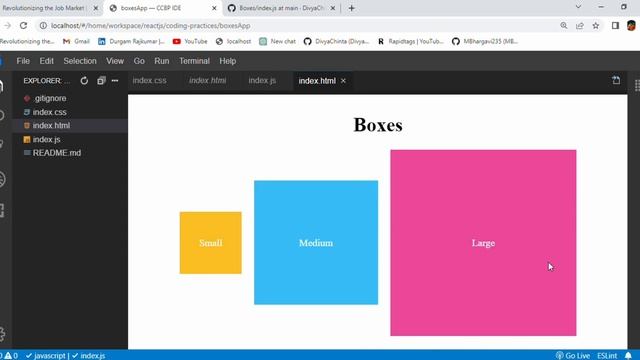The image size is (640, 360).
Task: Close the Boxes/index.js GitHub browser tab
Action: point(333,8)
